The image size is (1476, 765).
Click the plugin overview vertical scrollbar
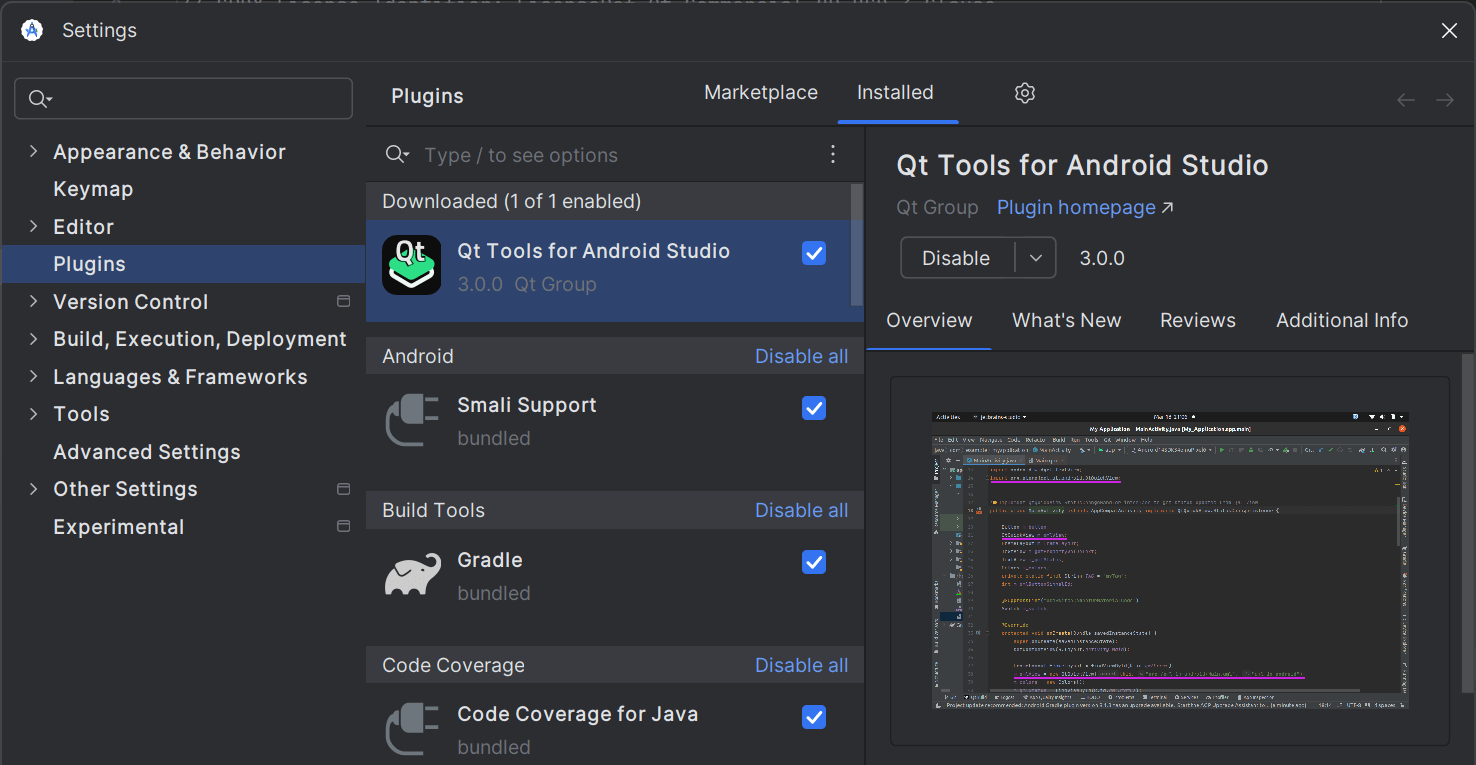[x=1467, y=520]
